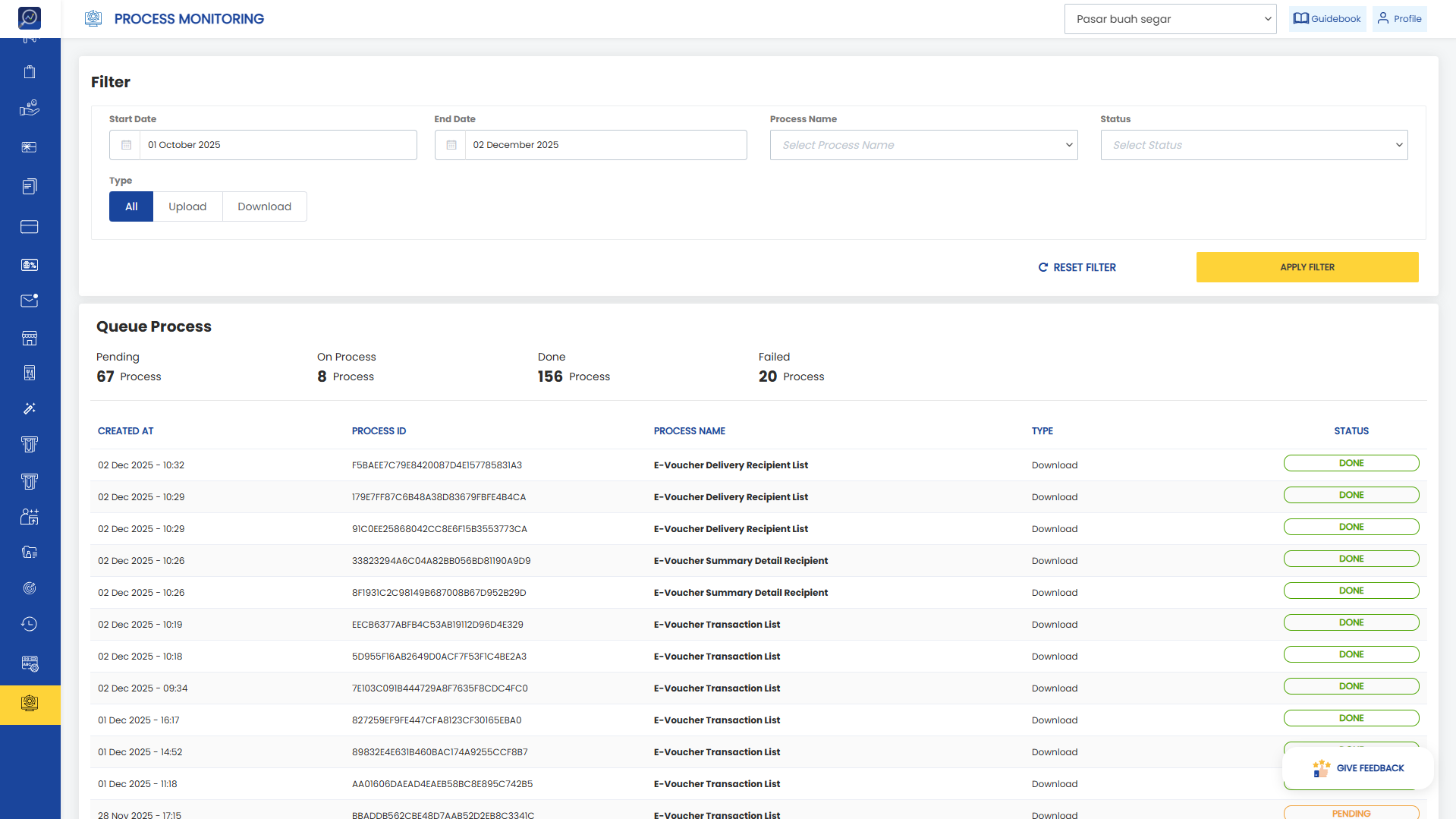1456x819 pixels.
Task: Click the Give Feedback button
Action: 1358,768
